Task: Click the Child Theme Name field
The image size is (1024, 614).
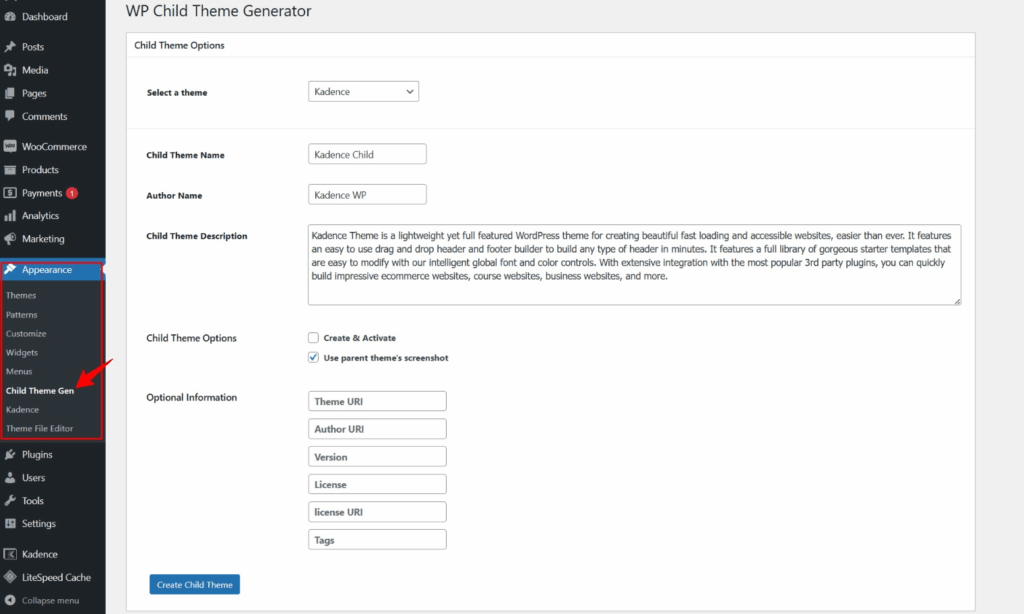Action: (367, 155)
